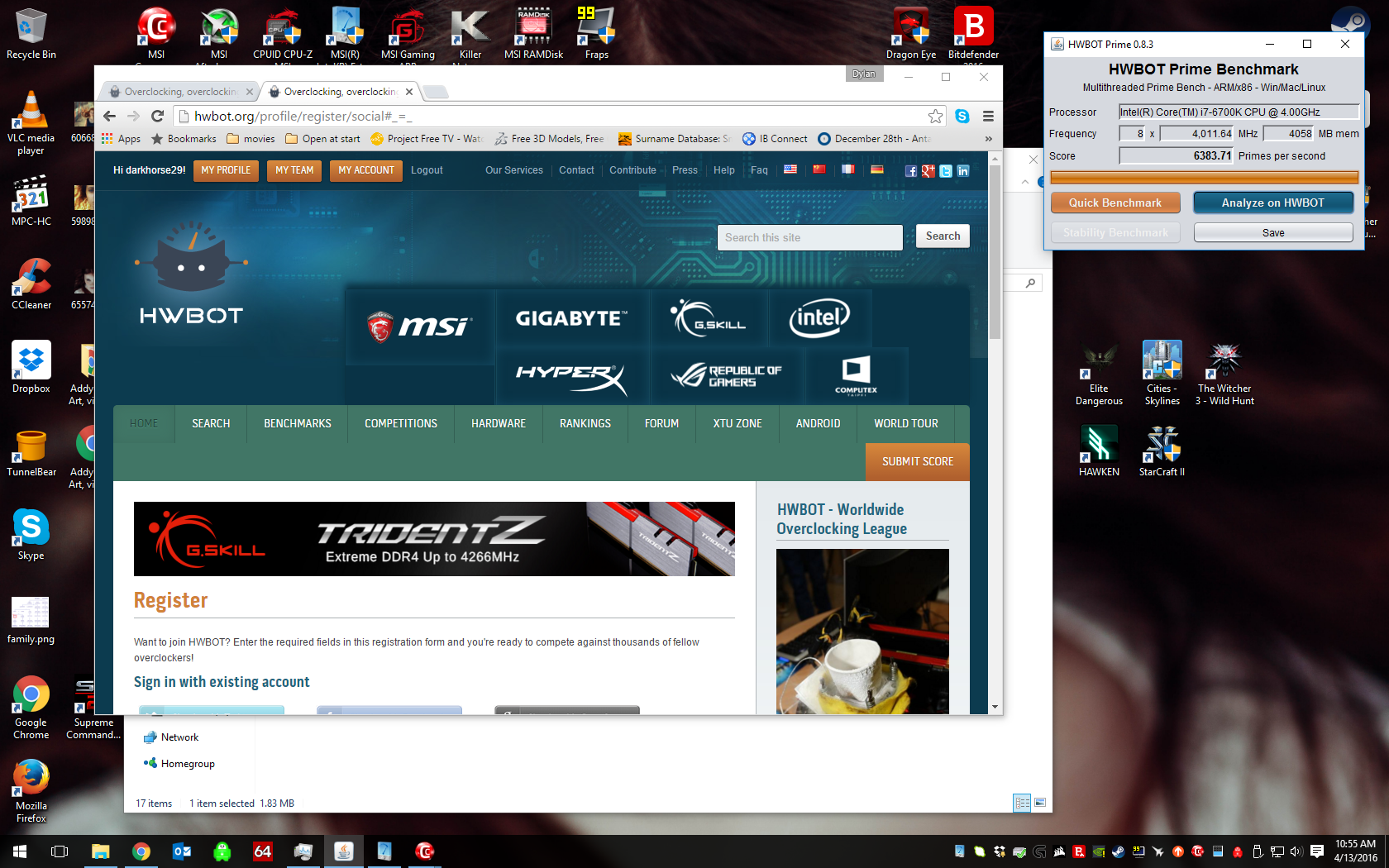Open HWBOT's LinkedIn icon
The width and height of the screenshot is (1389, 868).
[963, 171]
